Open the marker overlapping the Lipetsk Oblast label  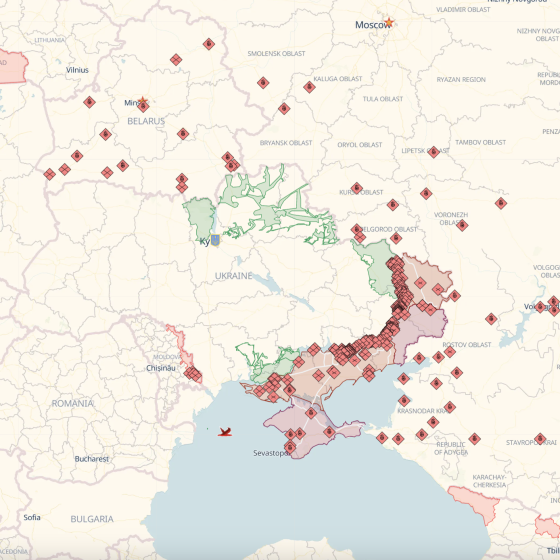(434, 152)
